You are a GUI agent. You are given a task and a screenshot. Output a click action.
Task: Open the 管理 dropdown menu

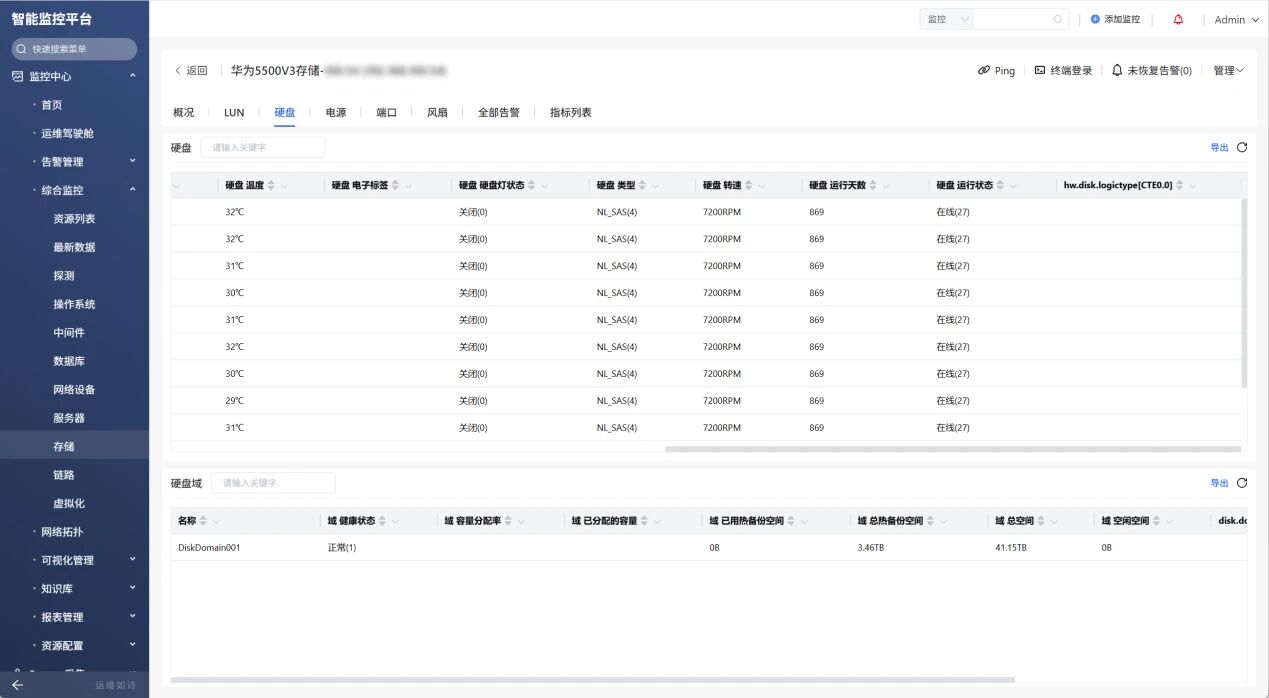pos(1228,71)
